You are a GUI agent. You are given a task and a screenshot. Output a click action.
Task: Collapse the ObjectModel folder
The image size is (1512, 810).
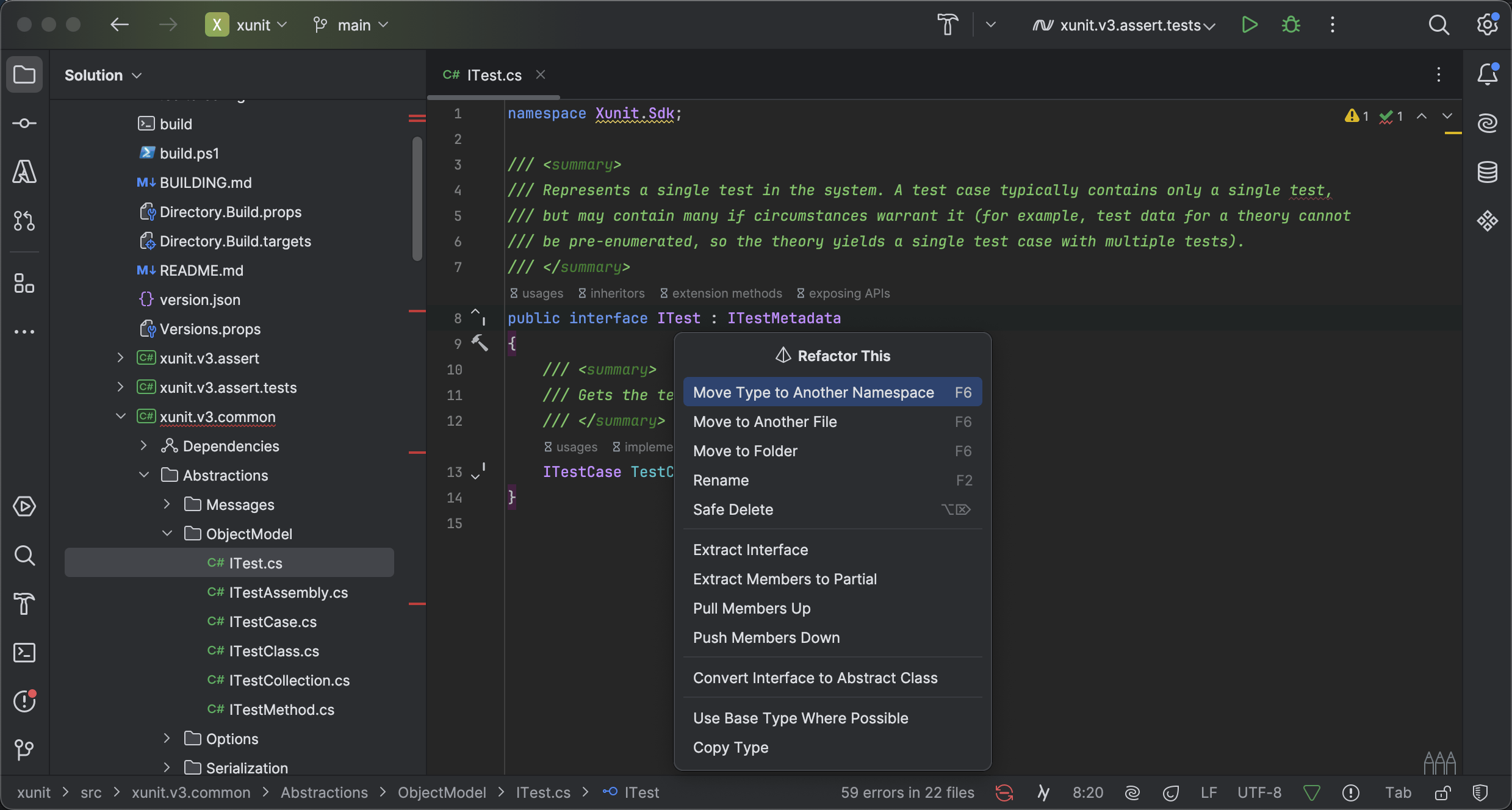pos(167,534)
